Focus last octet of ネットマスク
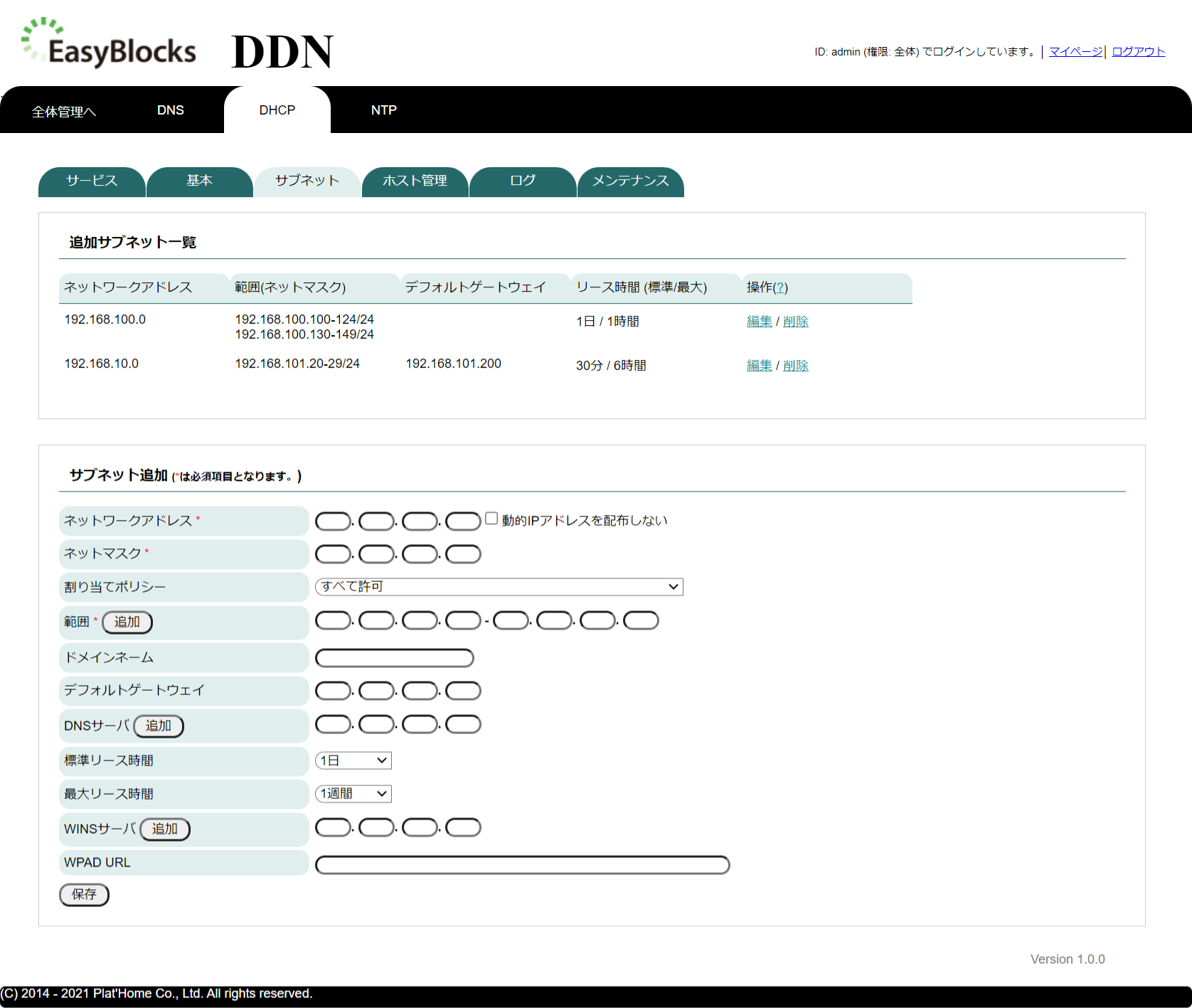 [463, 554]
